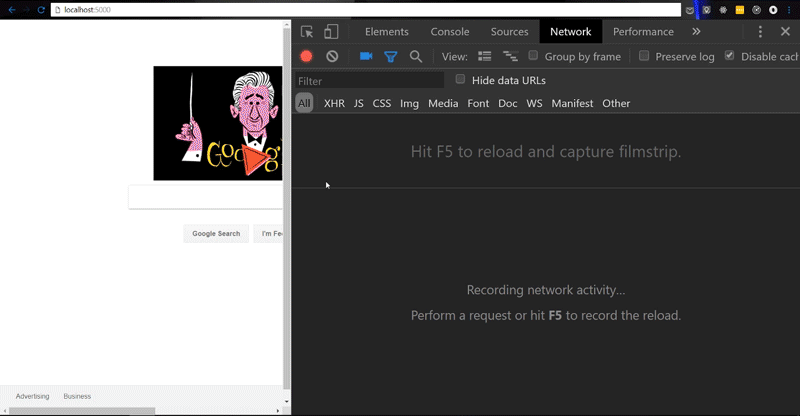Filter requests by Media

coord(443,103)
